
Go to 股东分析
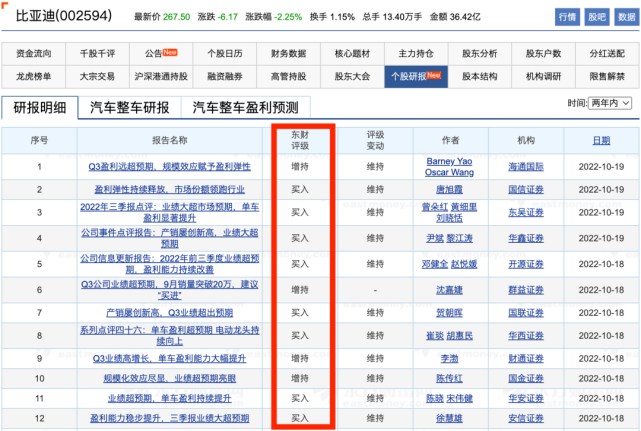(480, 54)
